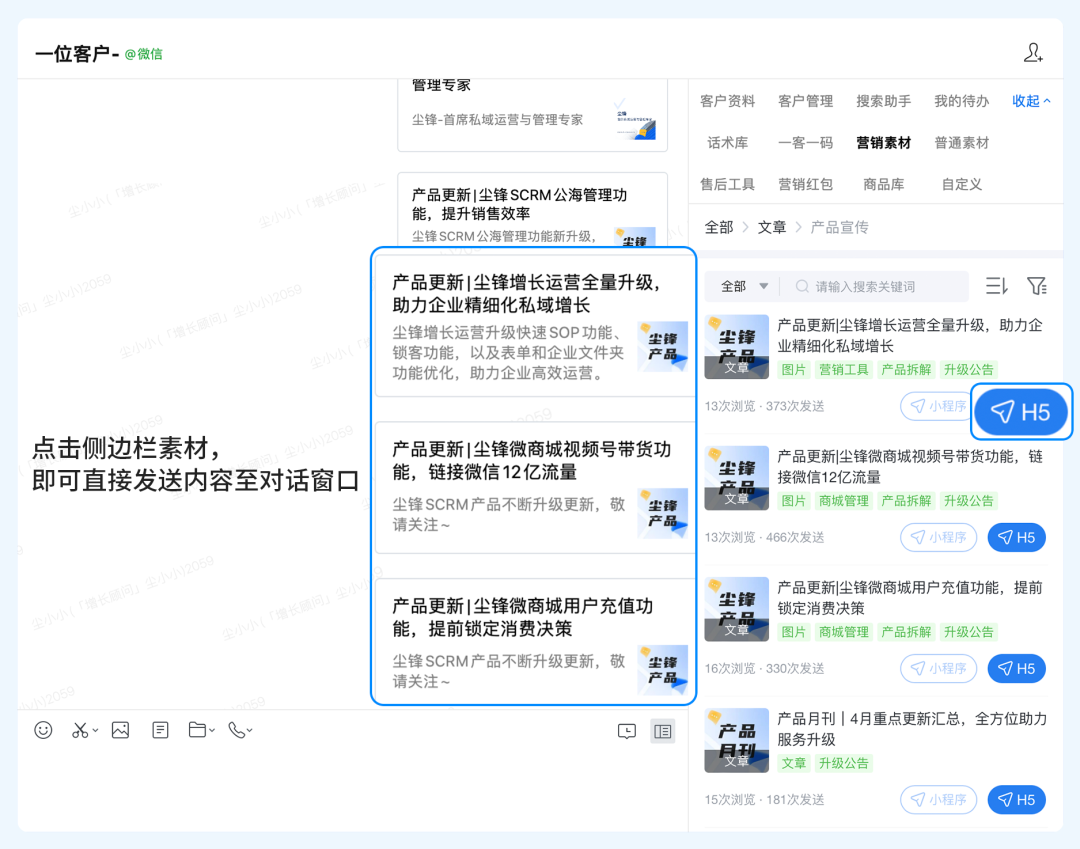Viewport: 1080px width, 849px height.
Task: Toggle the sidebar panel icon
Action: [663, 731]
